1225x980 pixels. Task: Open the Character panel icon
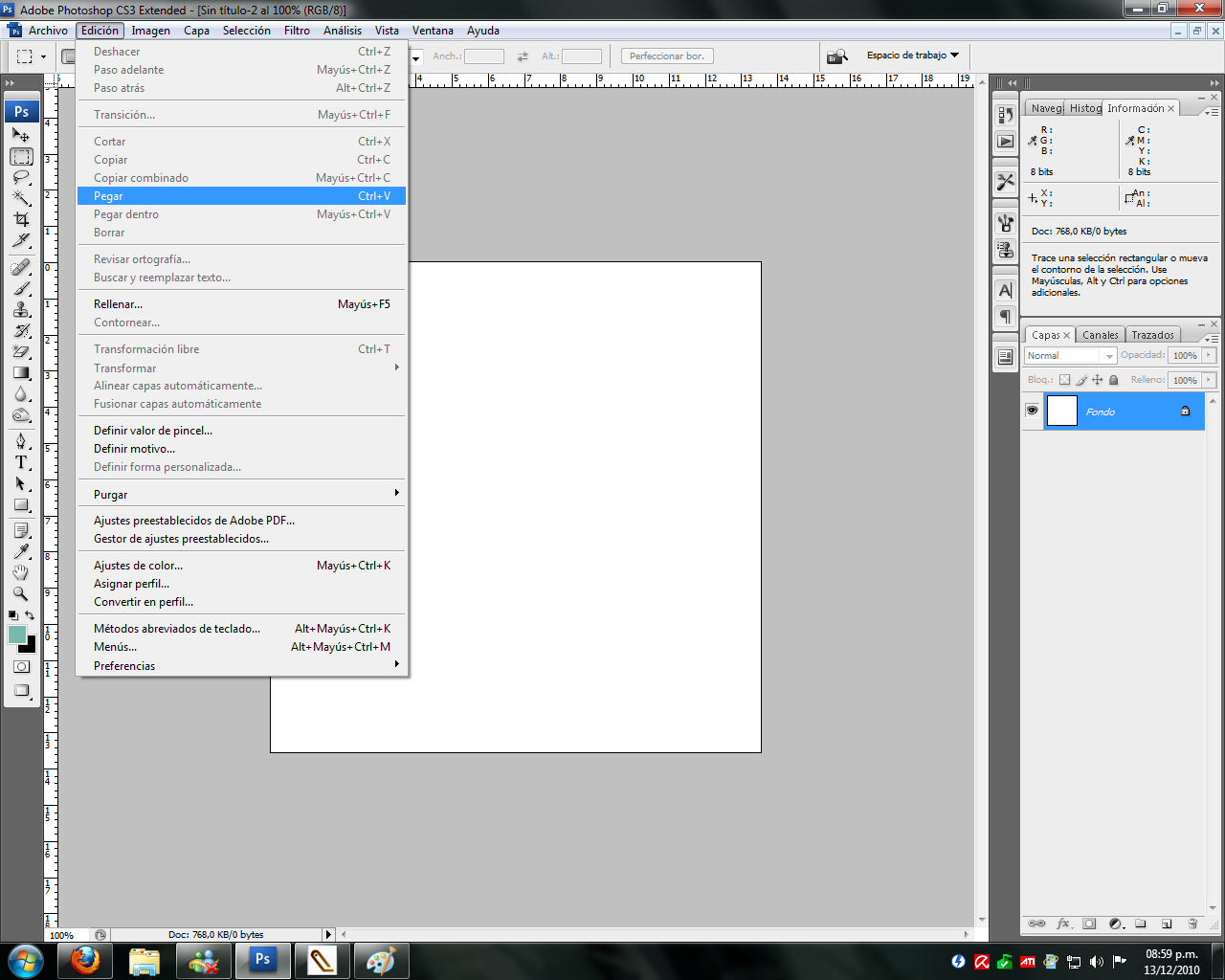click(x=1005, y=290)
